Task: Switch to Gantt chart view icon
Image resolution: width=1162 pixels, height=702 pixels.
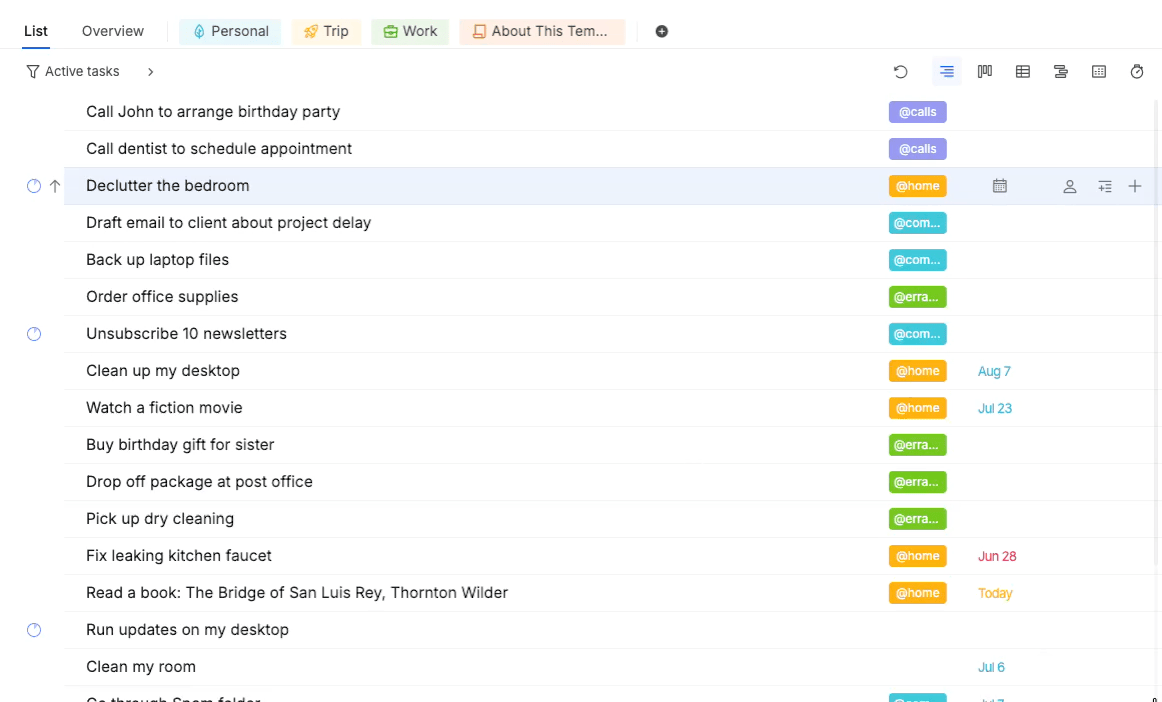Action: [1060, 72]
